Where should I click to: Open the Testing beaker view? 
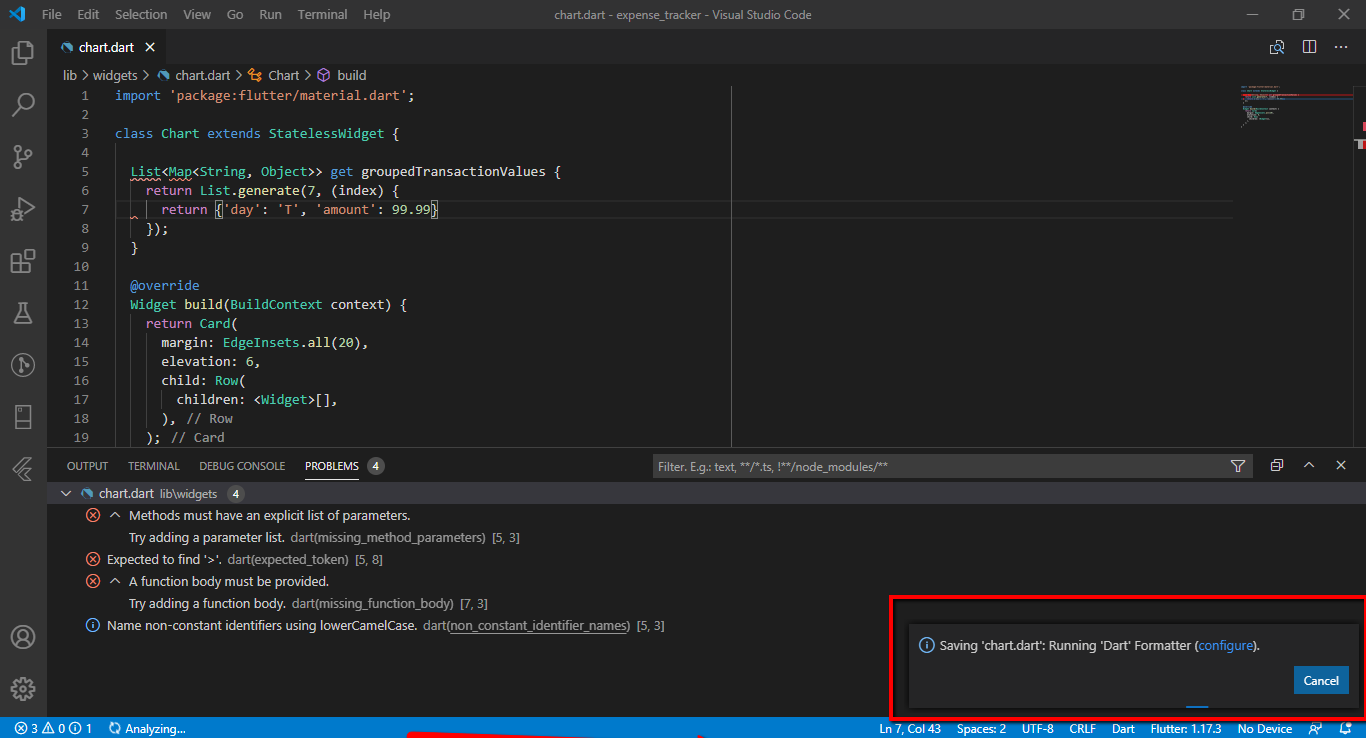(x=22, y=313)
